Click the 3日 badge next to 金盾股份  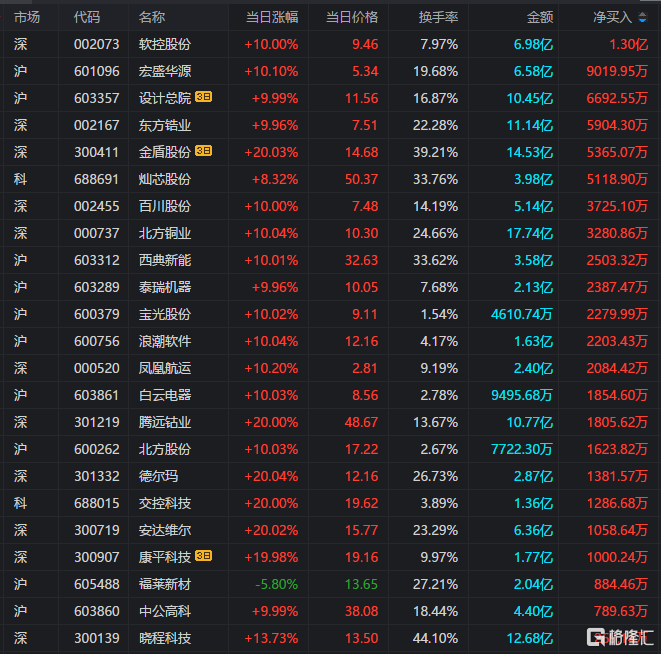click(x=203, y=151)
